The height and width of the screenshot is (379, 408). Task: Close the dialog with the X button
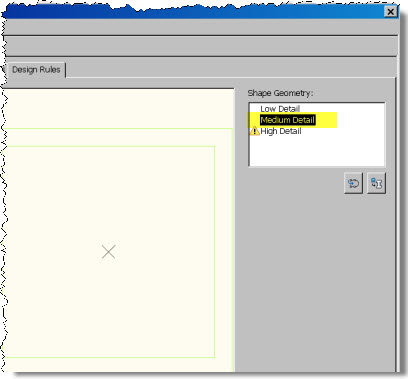390,12
